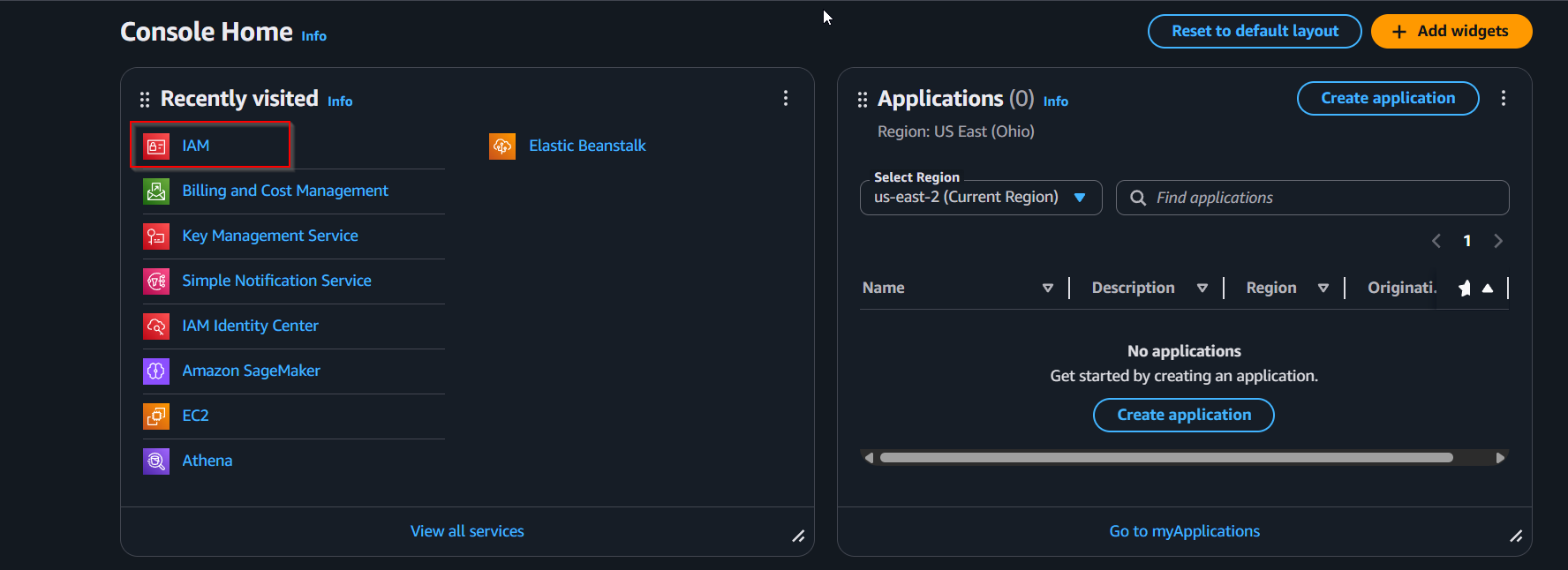Click the scrollbar left arrow
The image size is (1568, 570).
click(x=869, y=458)
